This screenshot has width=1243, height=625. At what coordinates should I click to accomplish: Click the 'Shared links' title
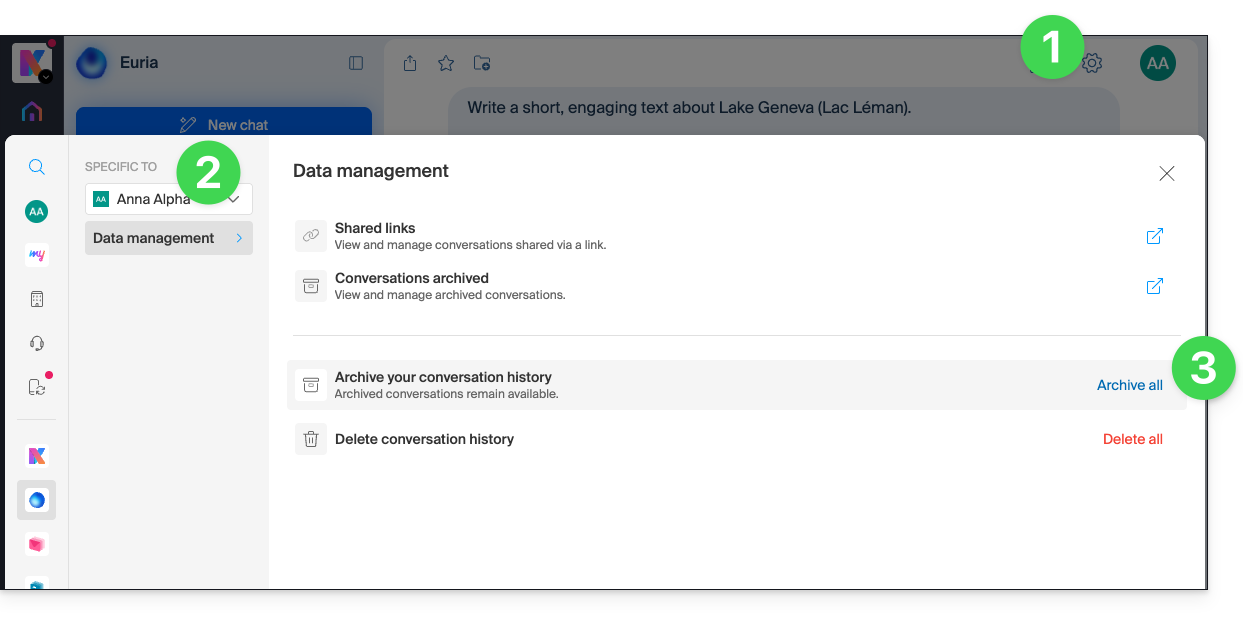[375, 228]
